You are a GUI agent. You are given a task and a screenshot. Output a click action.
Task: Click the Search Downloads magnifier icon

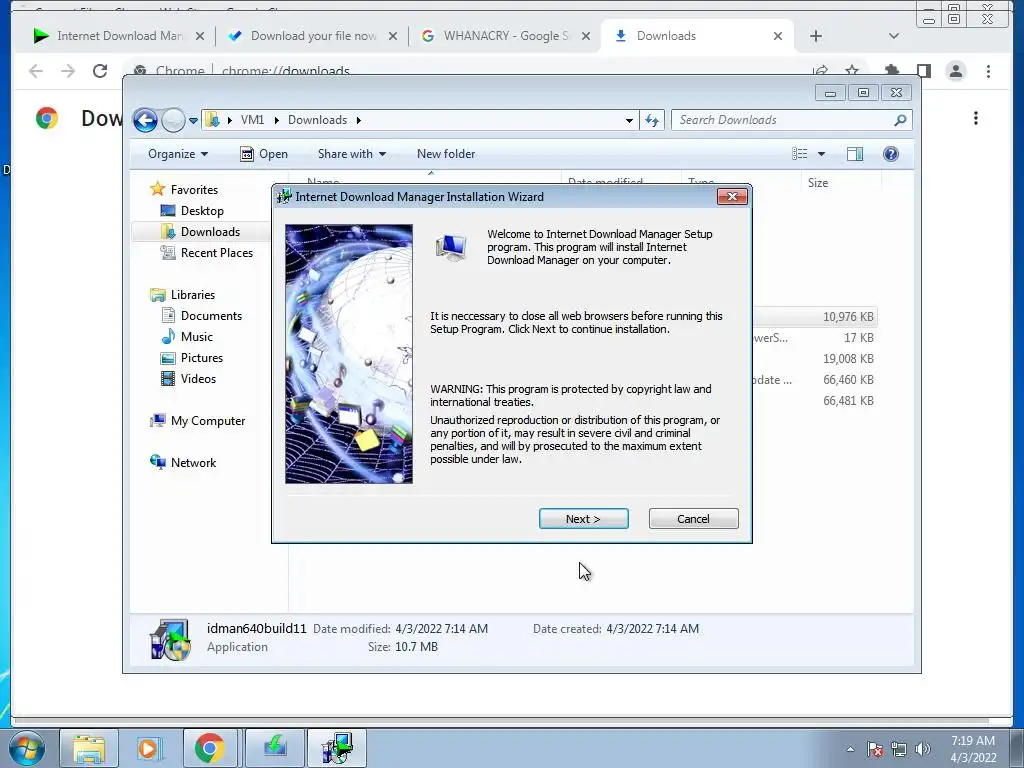pos(901,120)
